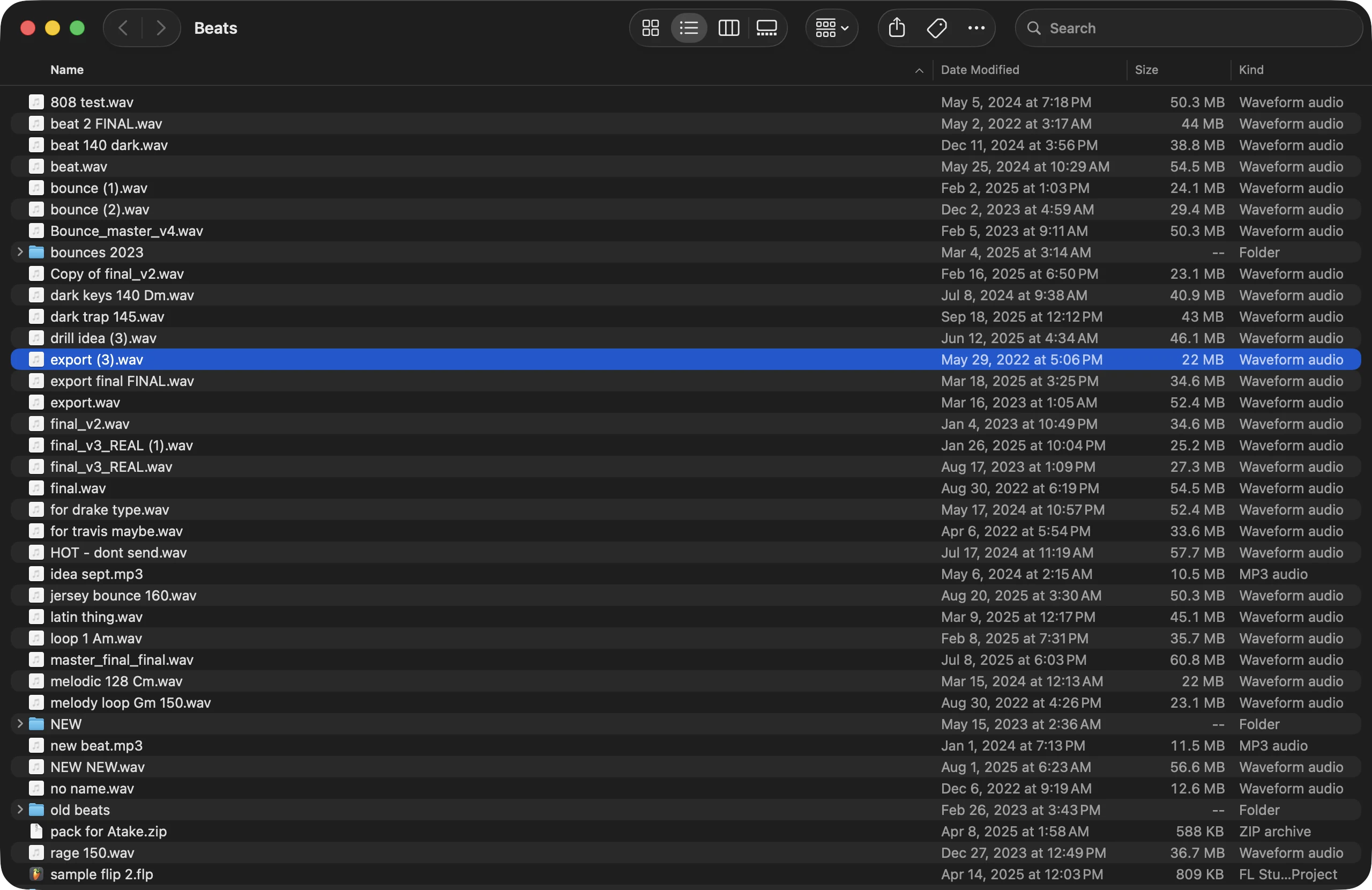Viewport: 1372px width, 890px height.
Task: Select the sample flip 2.flp file icon
Action: (x=36, y=874)
